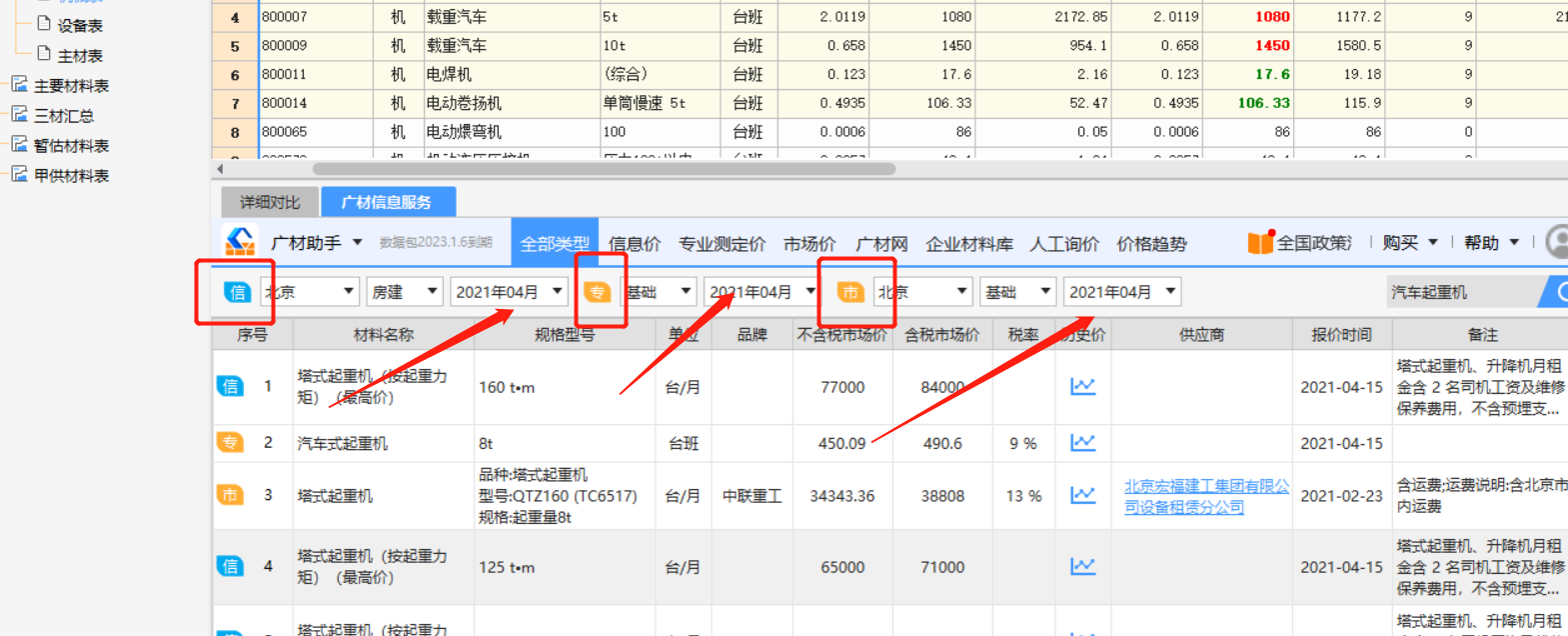Image resolution: width=1568 pixels, height=636 pixels.
Task: Open supplier link 北京宏福建工集团有限公司设备租赁分公司
Action: pos(1206,496)
